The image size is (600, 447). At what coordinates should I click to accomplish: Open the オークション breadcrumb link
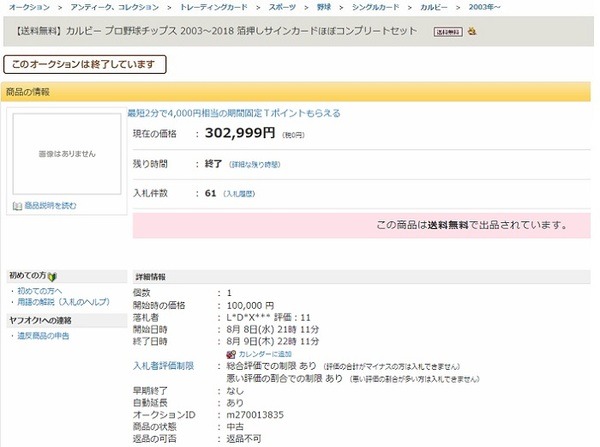[29, 7]
